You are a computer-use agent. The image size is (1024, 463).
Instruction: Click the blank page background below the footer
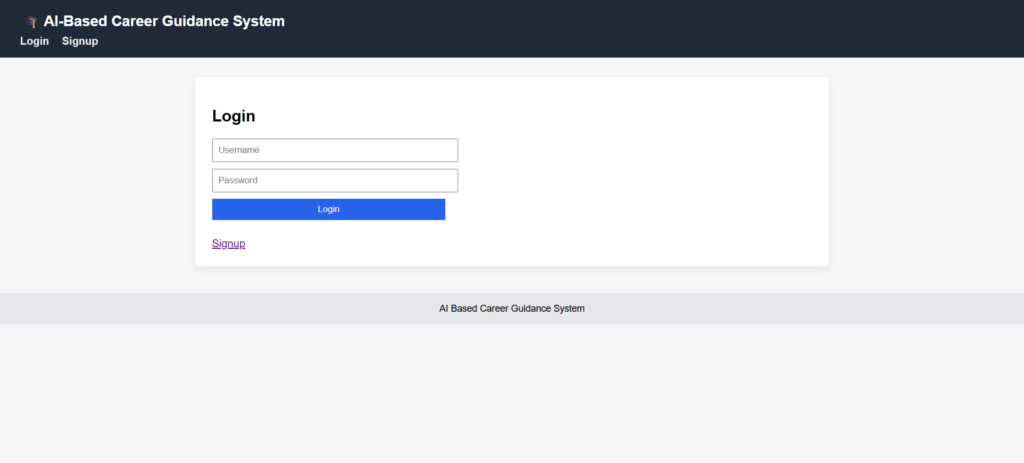pos(512,400)
